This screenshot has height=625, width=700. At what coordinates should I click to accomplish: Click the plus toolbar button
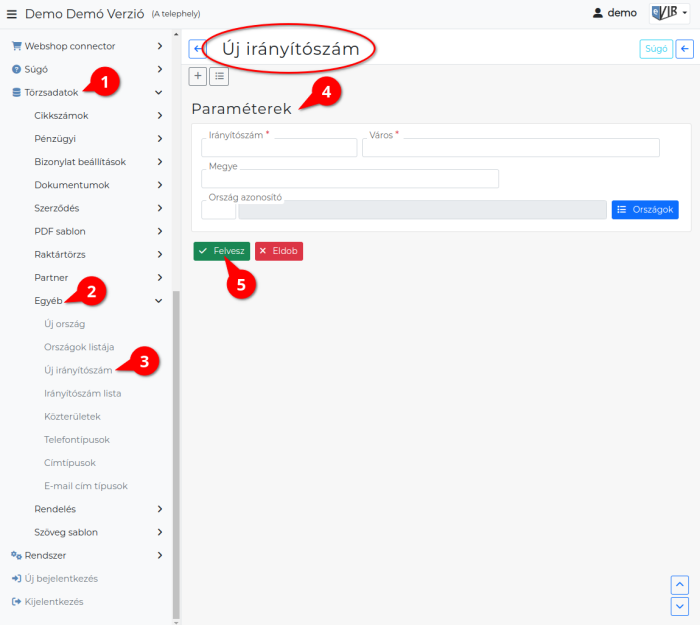198,76
